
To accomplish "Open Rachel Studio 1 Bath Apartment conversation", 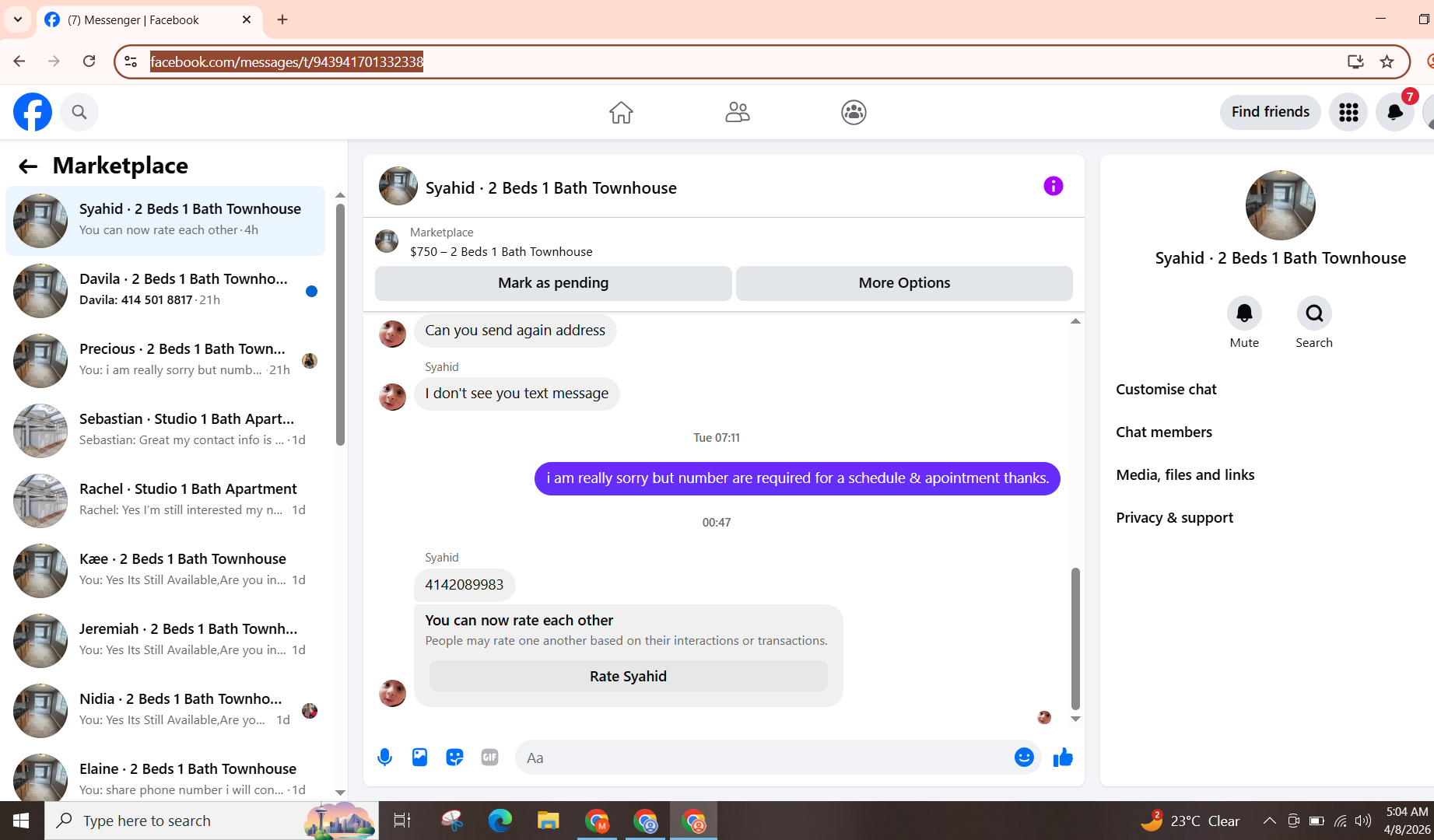I will point(165,500).
